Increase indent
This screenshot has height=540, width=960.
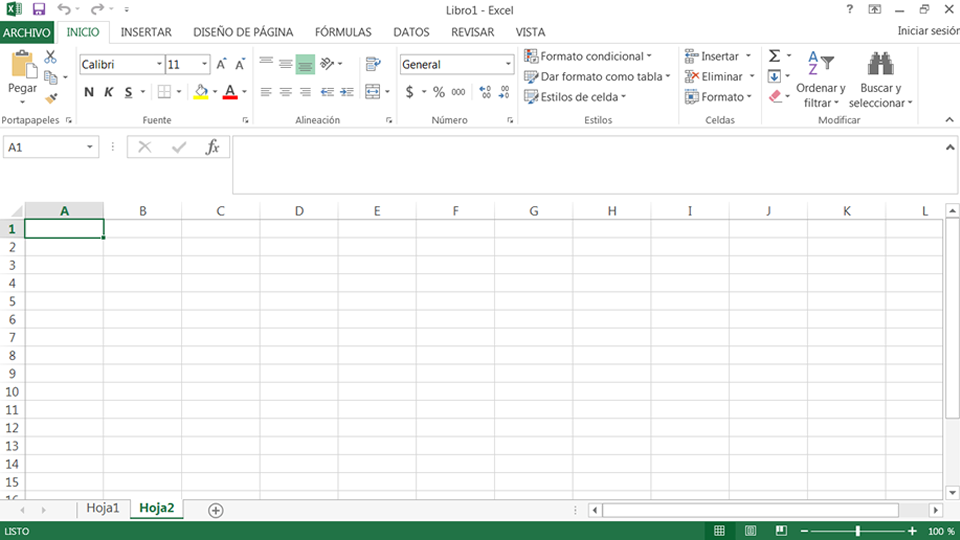pyautogui.click(x=347, y=92)
